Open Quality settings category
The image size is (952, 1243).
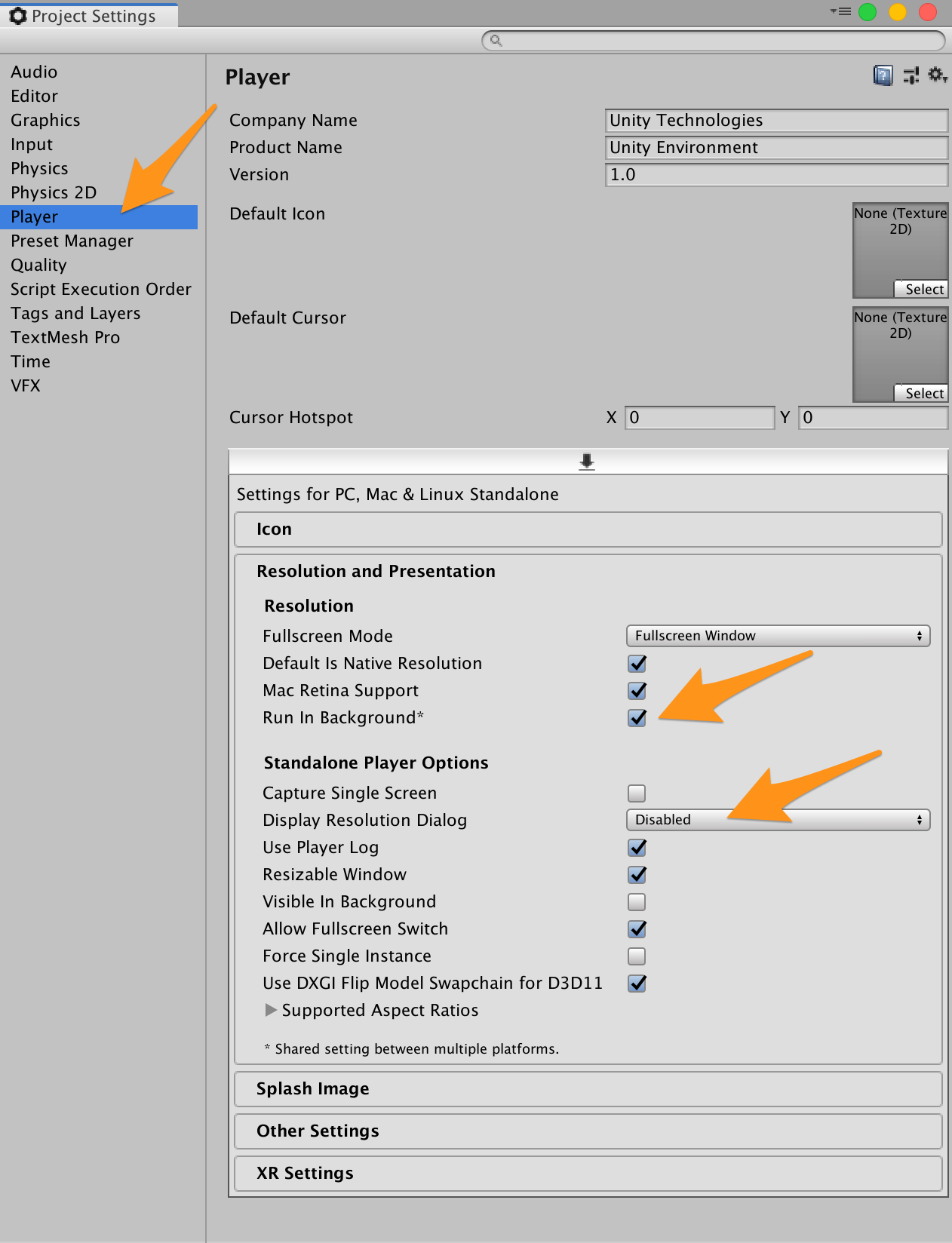(99, 265)
